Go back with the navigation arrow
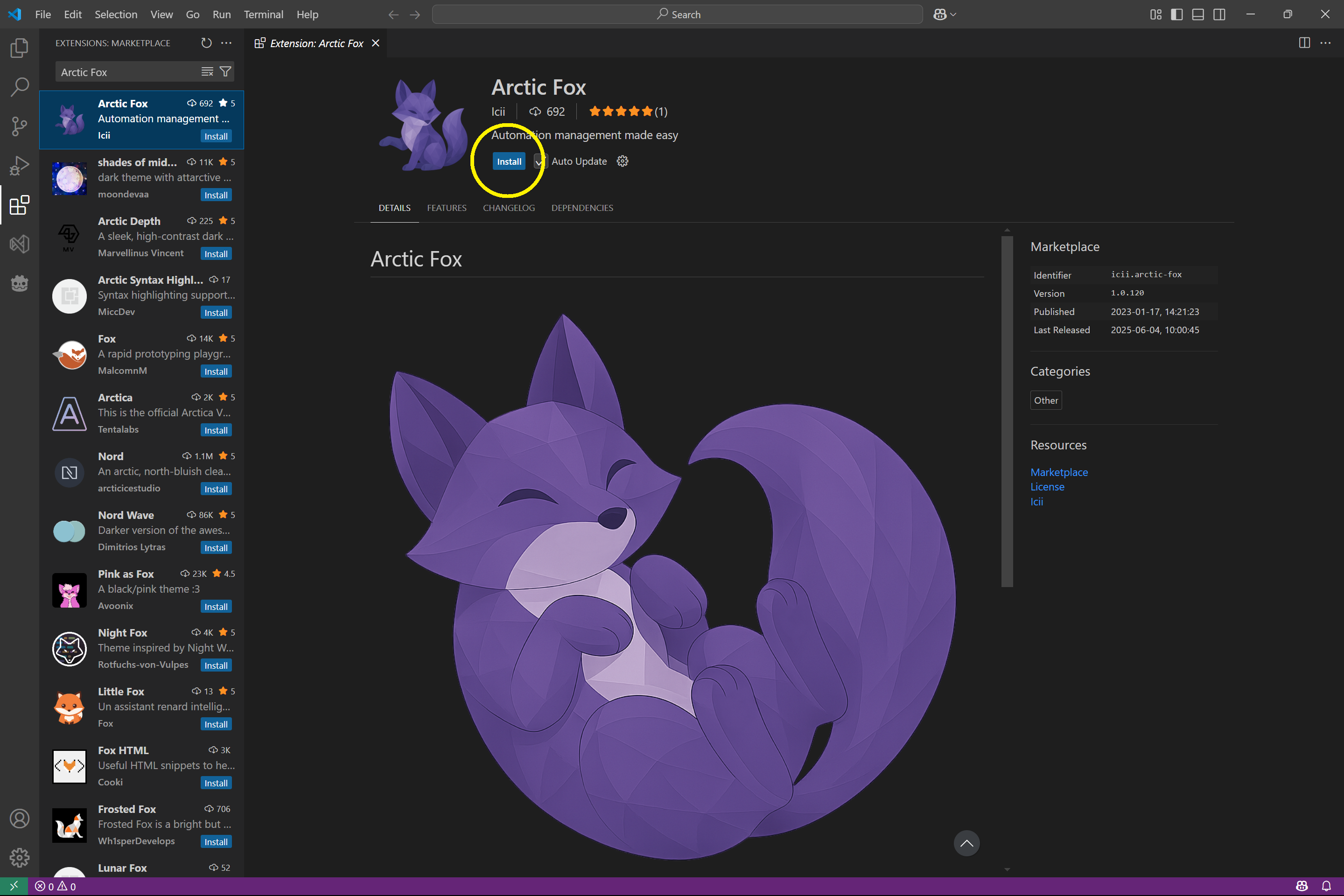This screenshot has width=1344, height=896. tap(393, 14)
